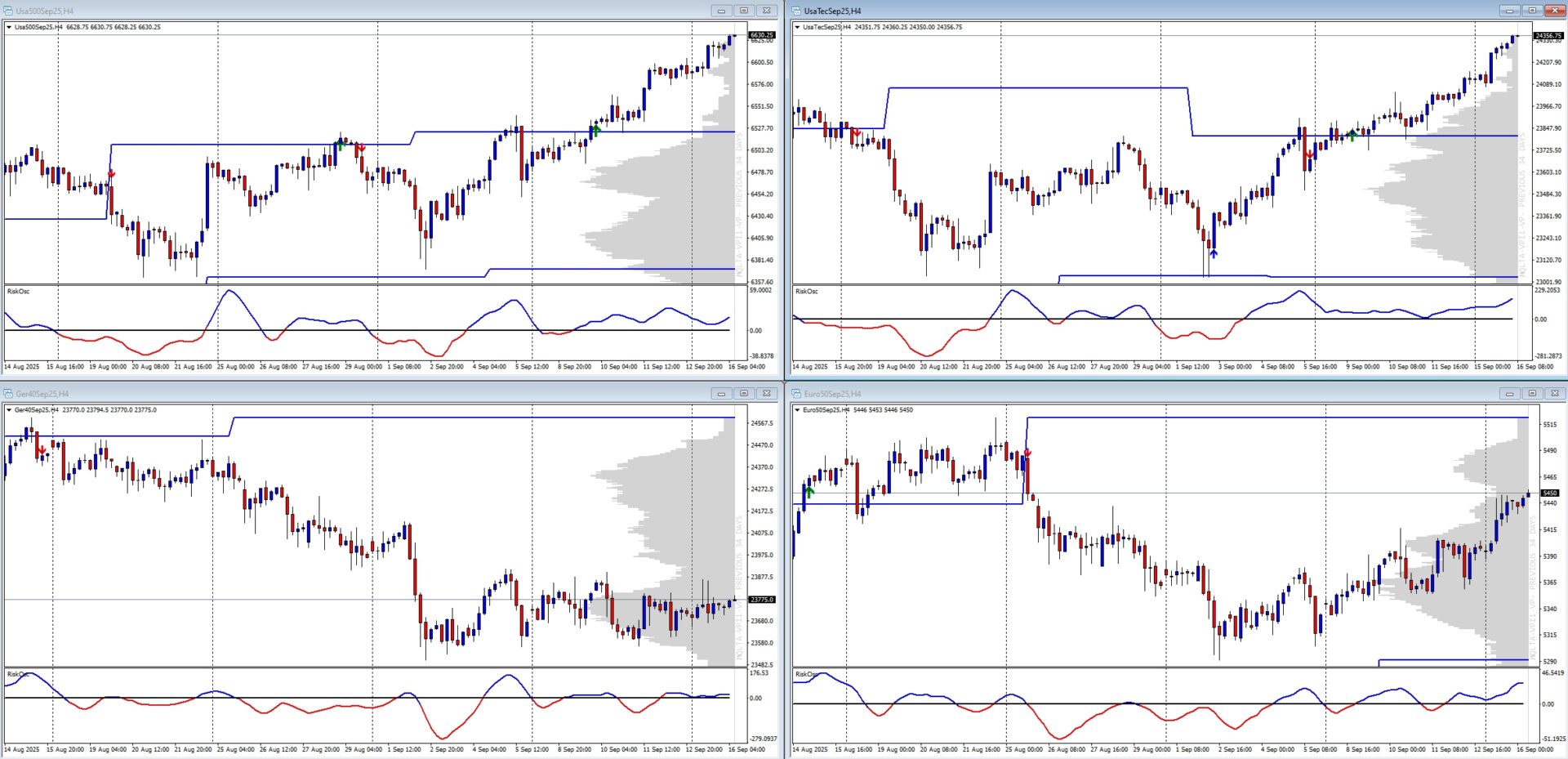The height and width of the screenshot is (759, 1568).
Task: Expand the Usa500Sep25,H4 symbol dropdown triangle
Action: pos(9,27)
